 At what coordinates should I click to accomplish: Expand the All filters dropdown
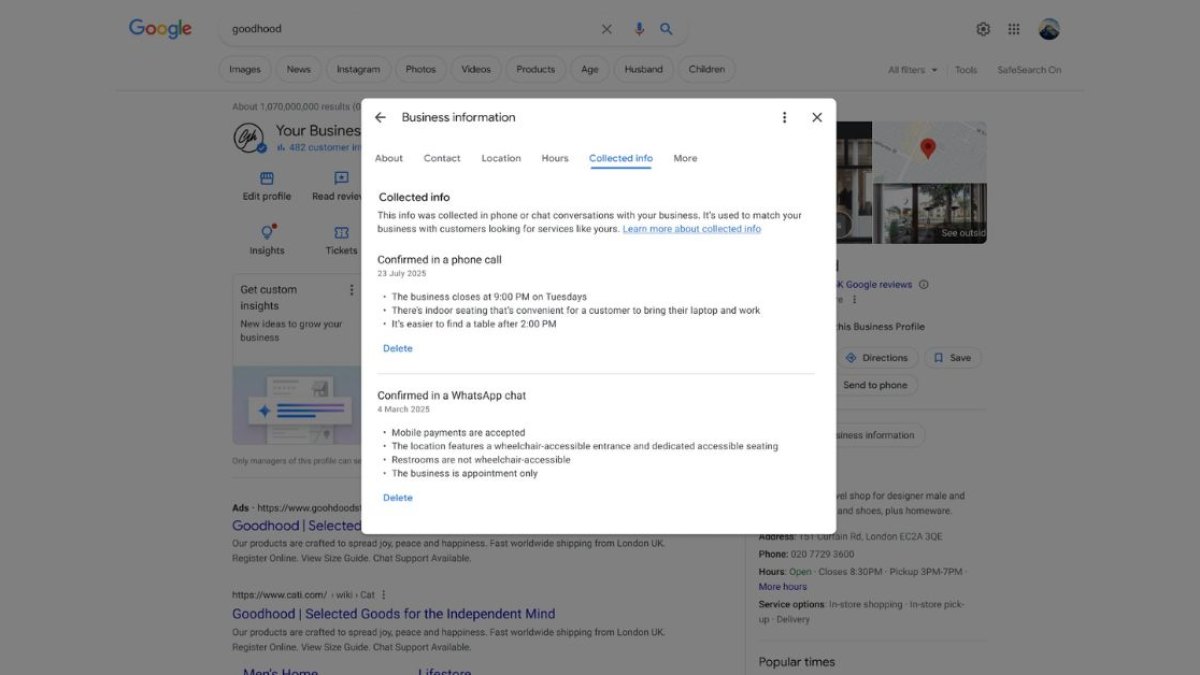click(x=913, y=70)
